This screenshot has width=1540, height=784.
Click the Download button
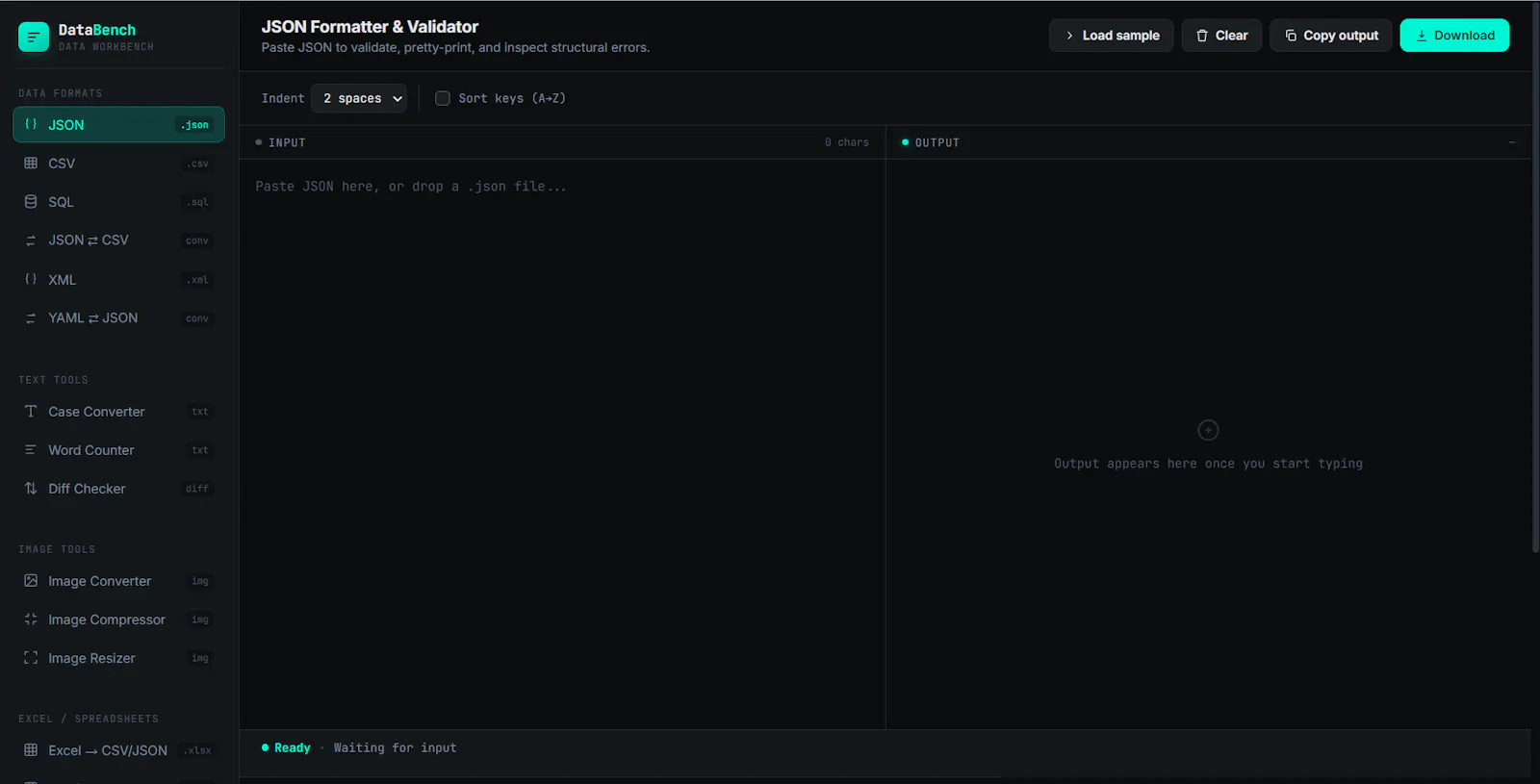(1454, 36)
